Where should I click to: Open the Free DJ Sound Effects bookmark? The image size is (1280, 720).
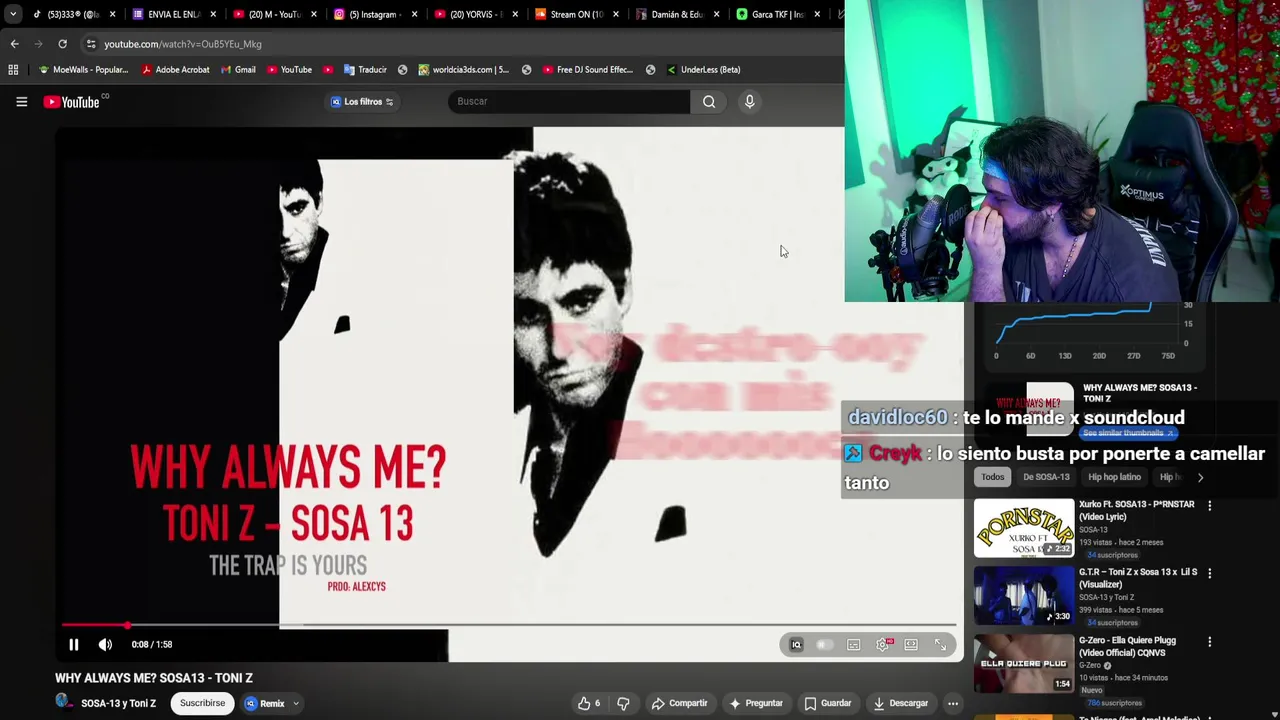587,70
